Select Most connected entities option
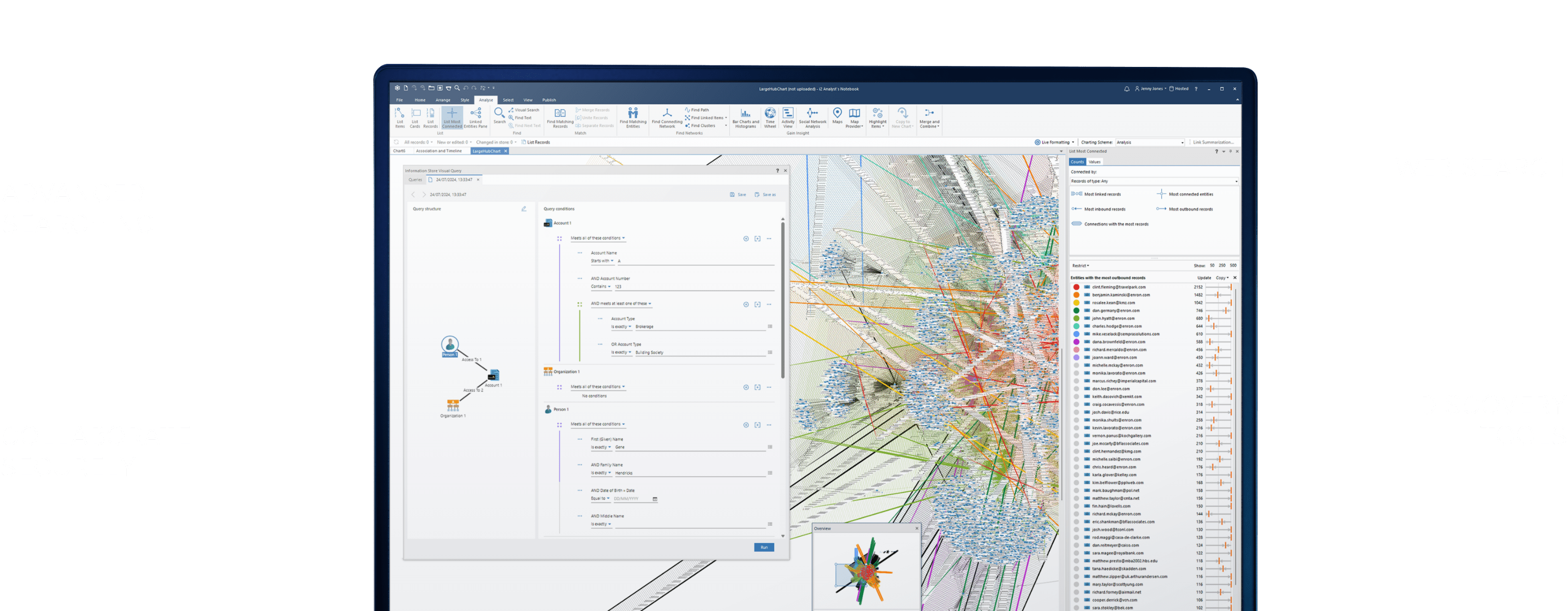This screenshot has width=1568, height=611. coord(1191,193)
